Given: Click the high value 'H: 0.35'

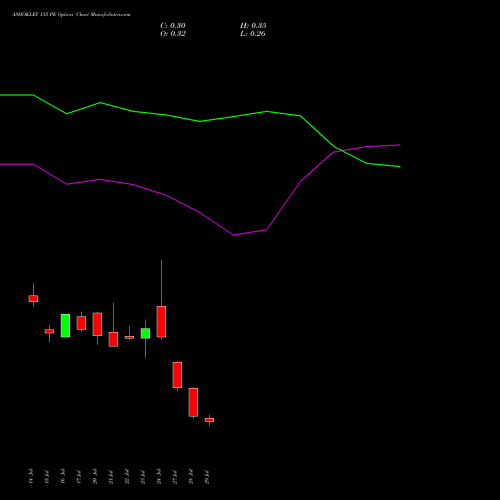Looking at the screenshot, I should (x=253, y=26).
